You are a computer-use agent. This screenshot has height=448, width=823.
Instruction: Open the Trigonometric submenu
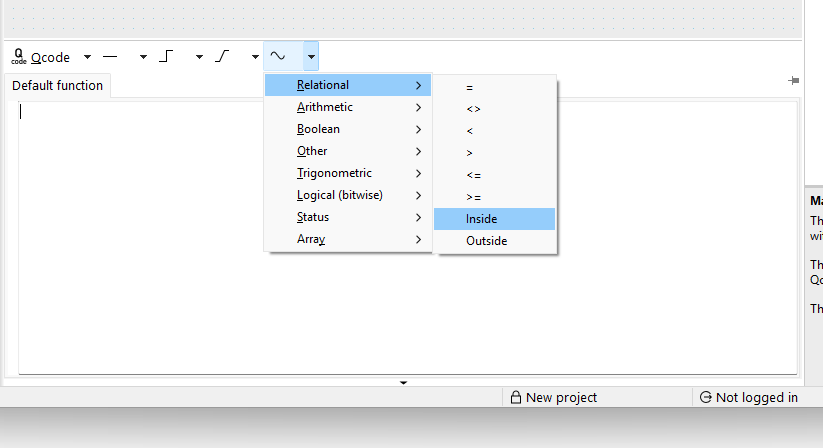point(348,173)
